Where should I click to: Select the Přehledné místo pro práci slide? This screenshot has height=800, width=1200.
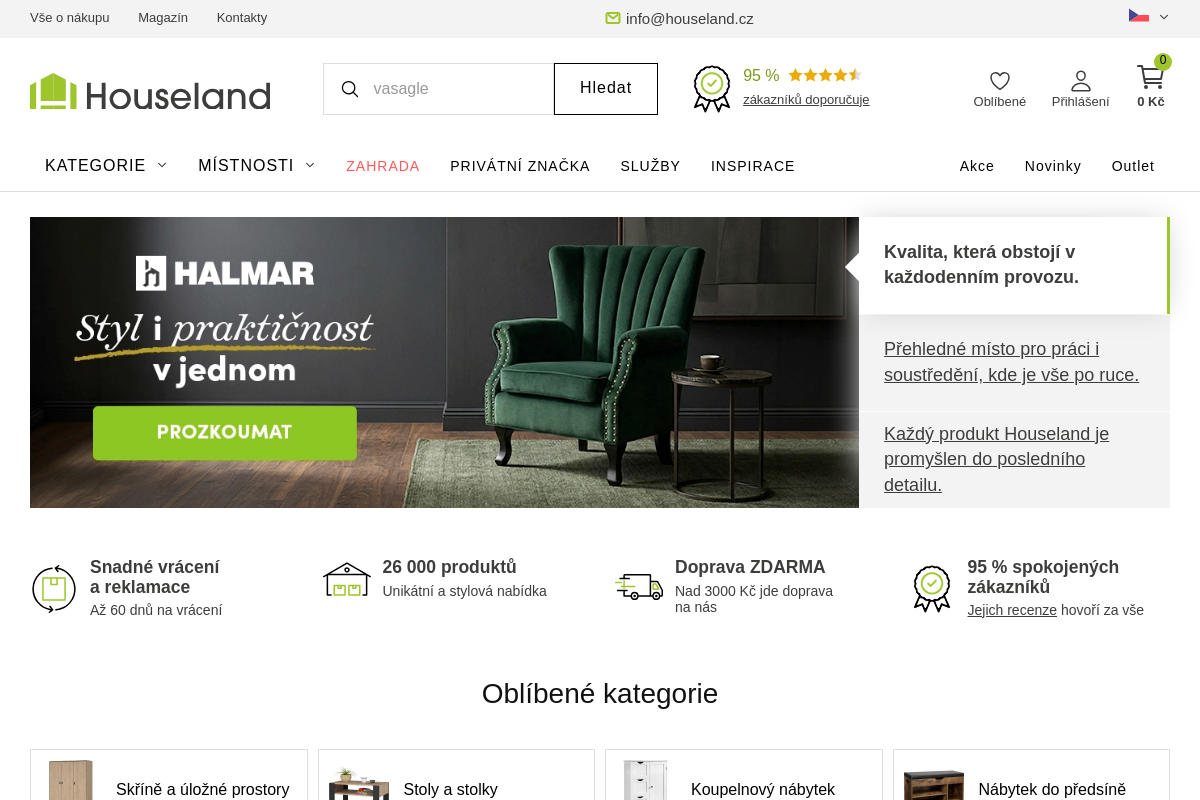[x=1014, y=362]
